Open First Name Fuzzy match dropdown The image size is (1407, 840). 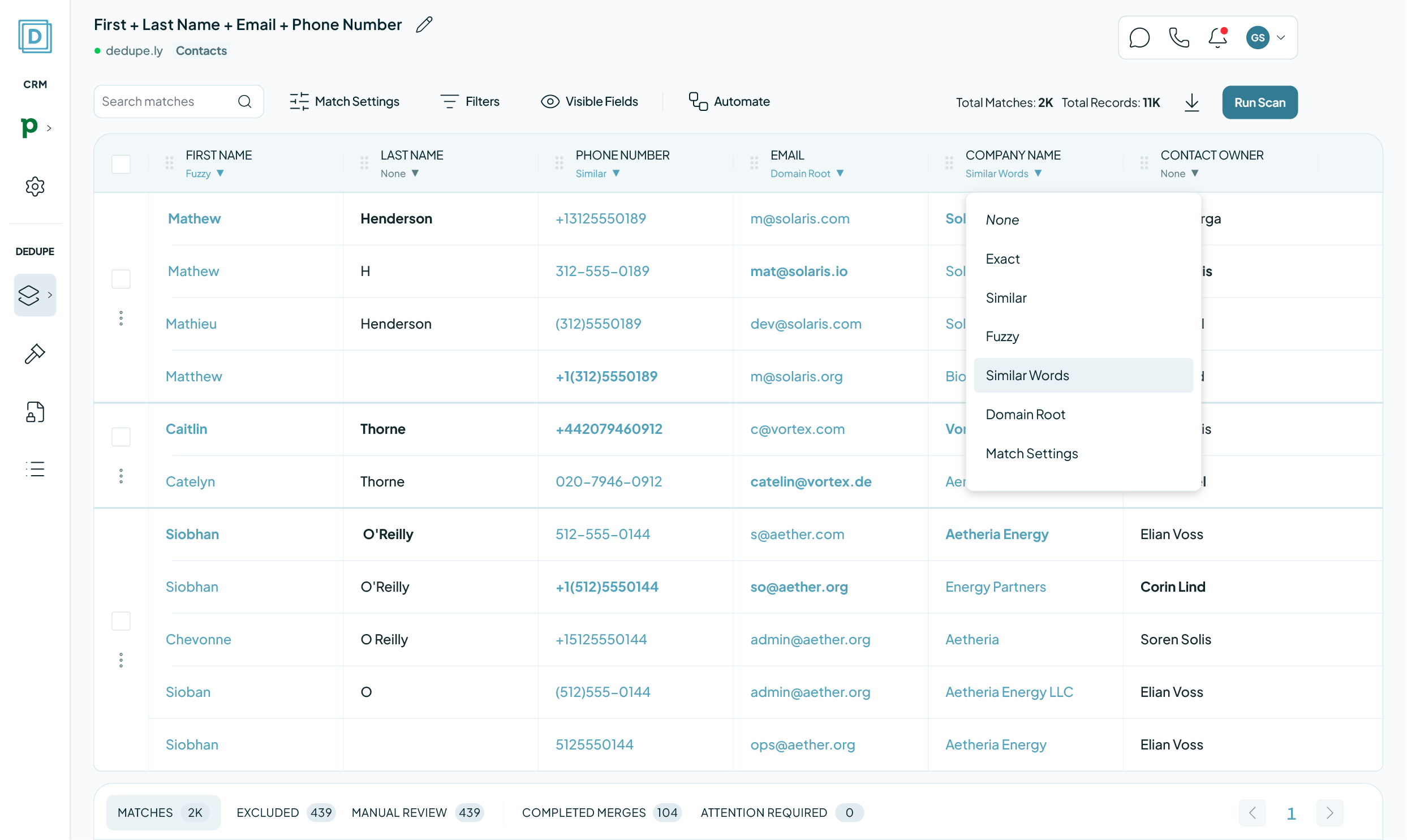coord(205,174)
